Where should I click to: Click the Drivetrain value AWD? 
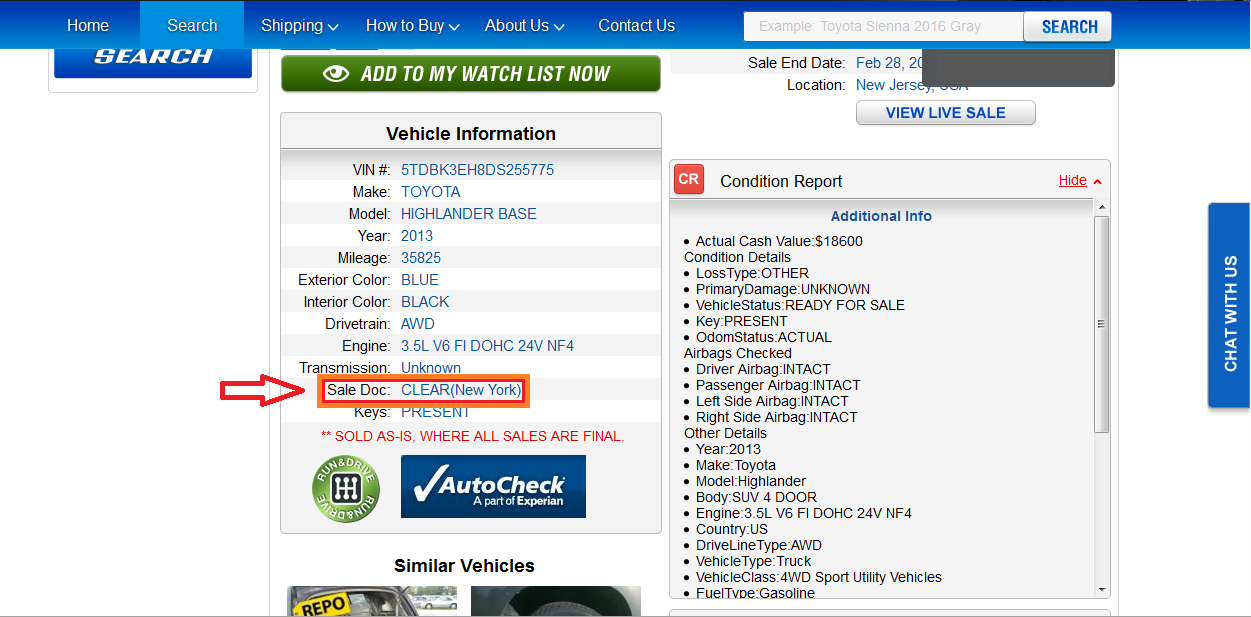click(x=418, y=324)
